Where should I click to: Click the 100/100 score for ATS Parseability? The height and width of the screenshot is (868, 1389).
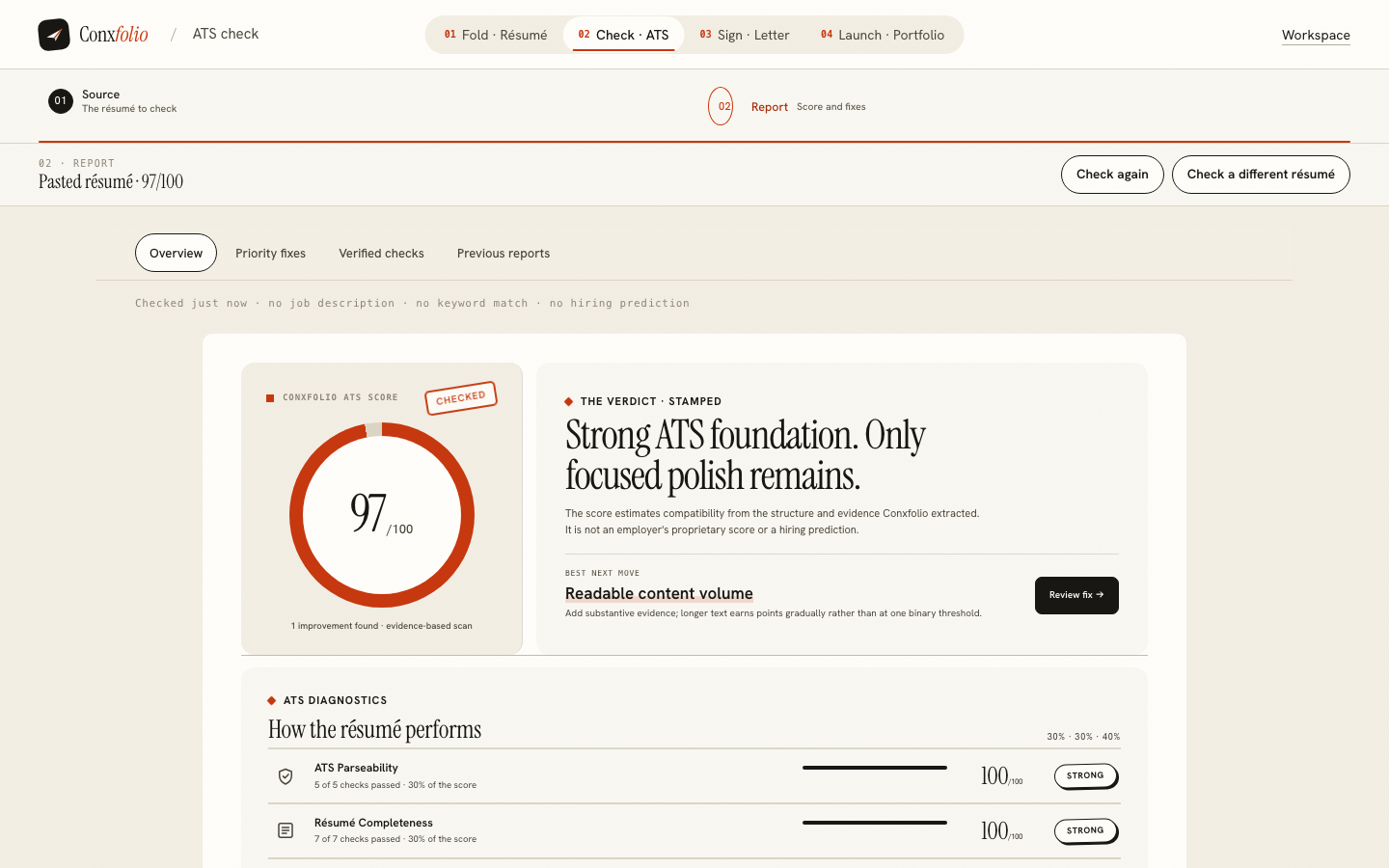point(1001,776)
